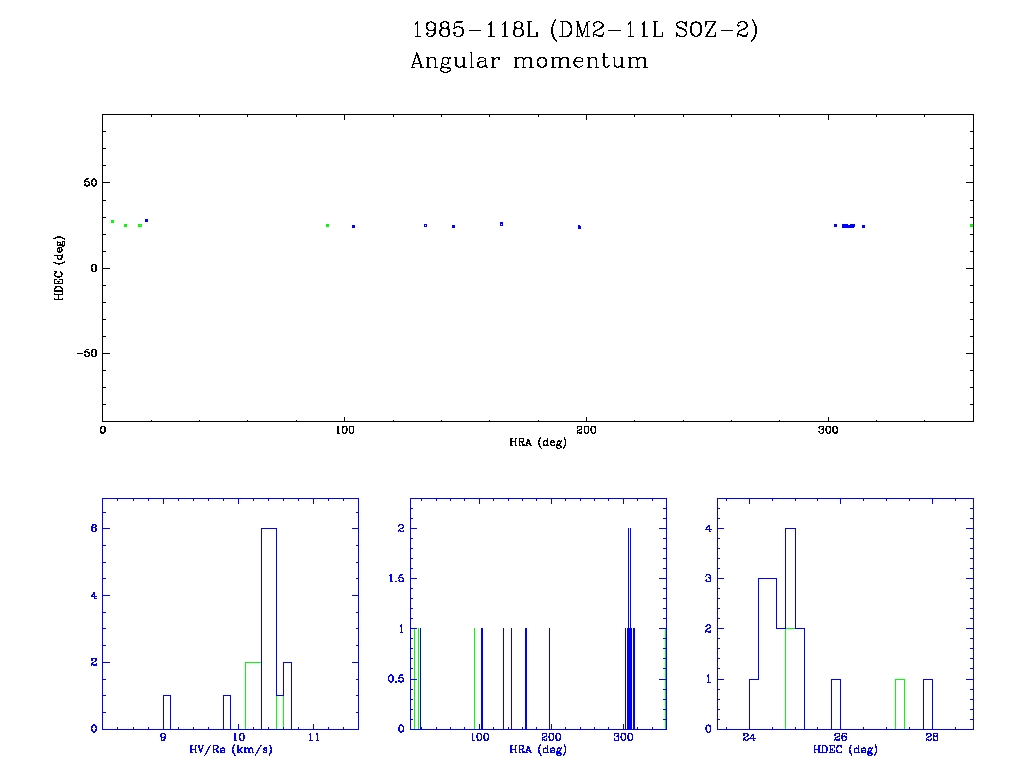The width and height of the screenshot is (1024, 768).
Task: Select the blue scatter point near HRA 197
Action: 579,227
